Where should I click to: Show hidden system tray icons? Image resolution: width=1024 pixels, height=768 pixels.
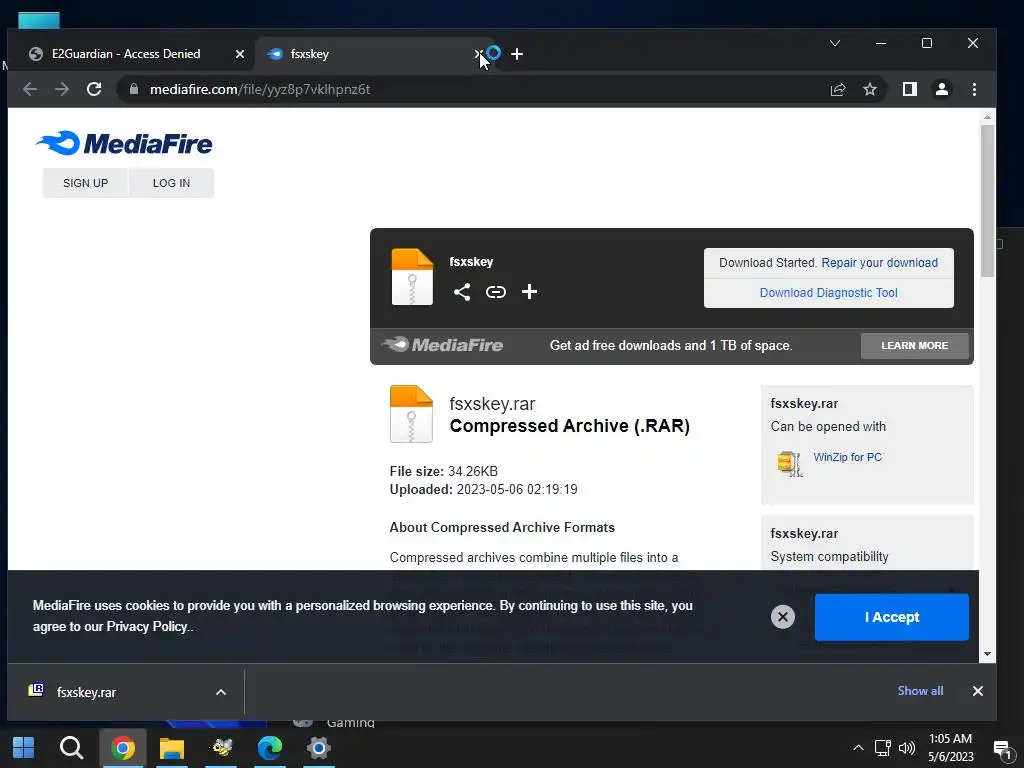point(858,748)
